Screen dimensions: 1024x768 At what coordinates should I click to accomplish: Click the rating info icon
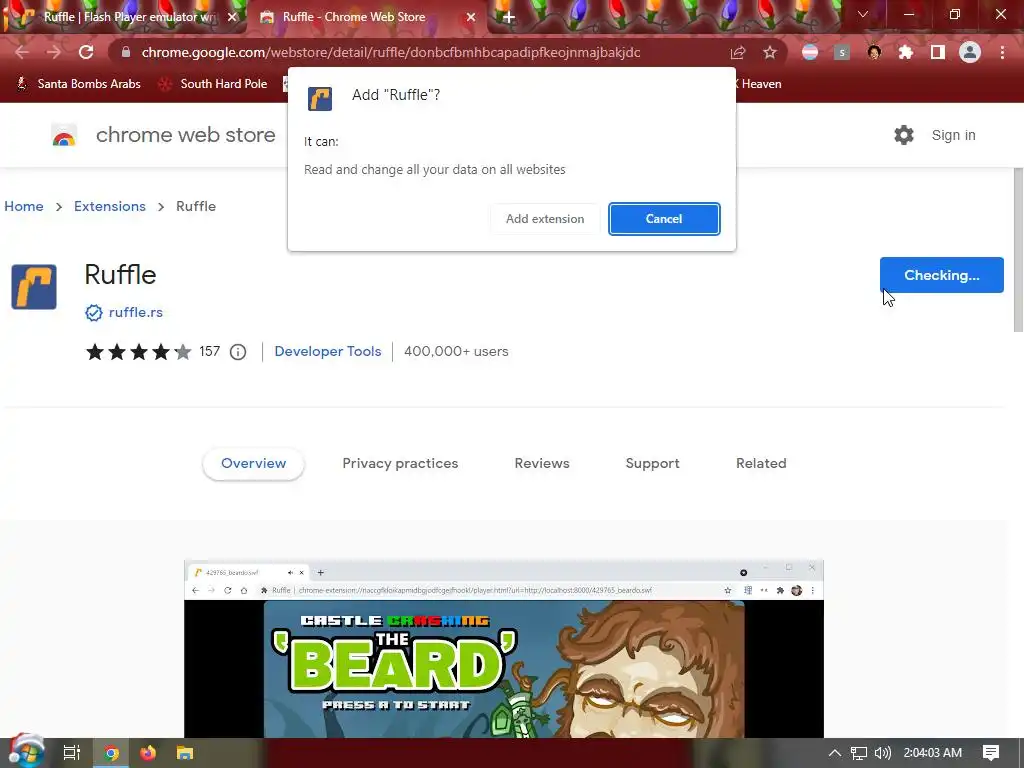point(238,352)
